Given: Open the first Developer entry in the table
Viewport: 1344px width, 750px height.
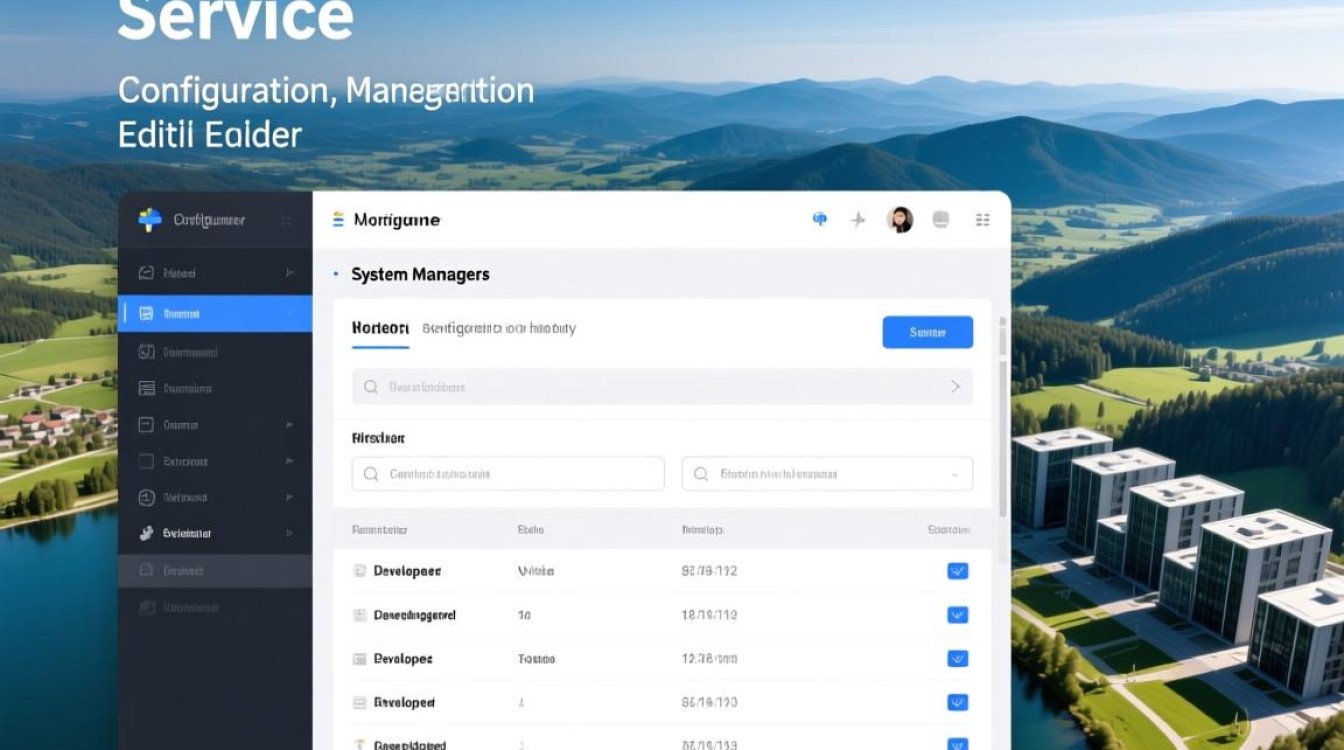Looking at the screenshot, I should click(x=407, y=571).
